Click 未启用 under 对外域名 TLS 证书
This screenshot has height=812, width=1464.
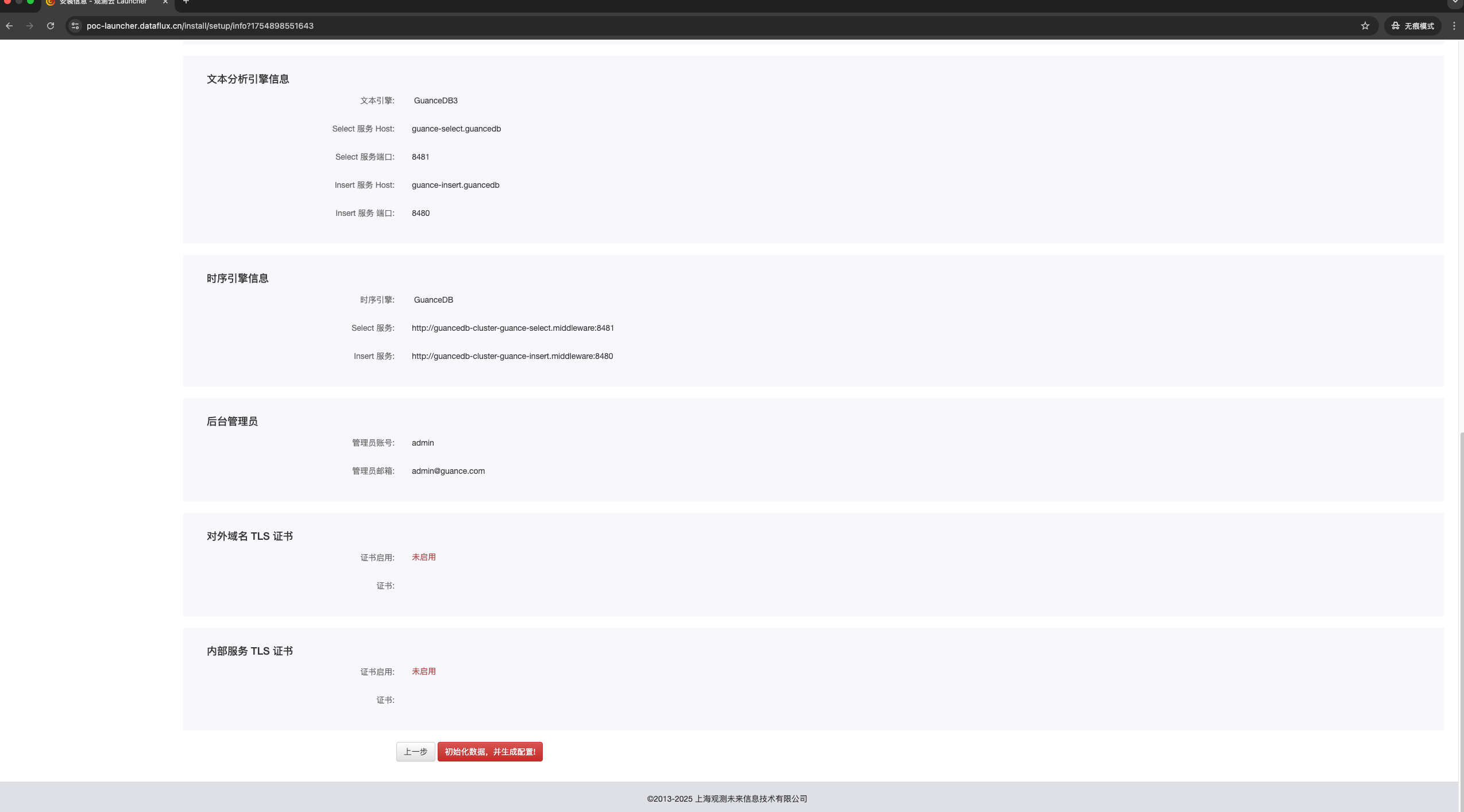424,557
